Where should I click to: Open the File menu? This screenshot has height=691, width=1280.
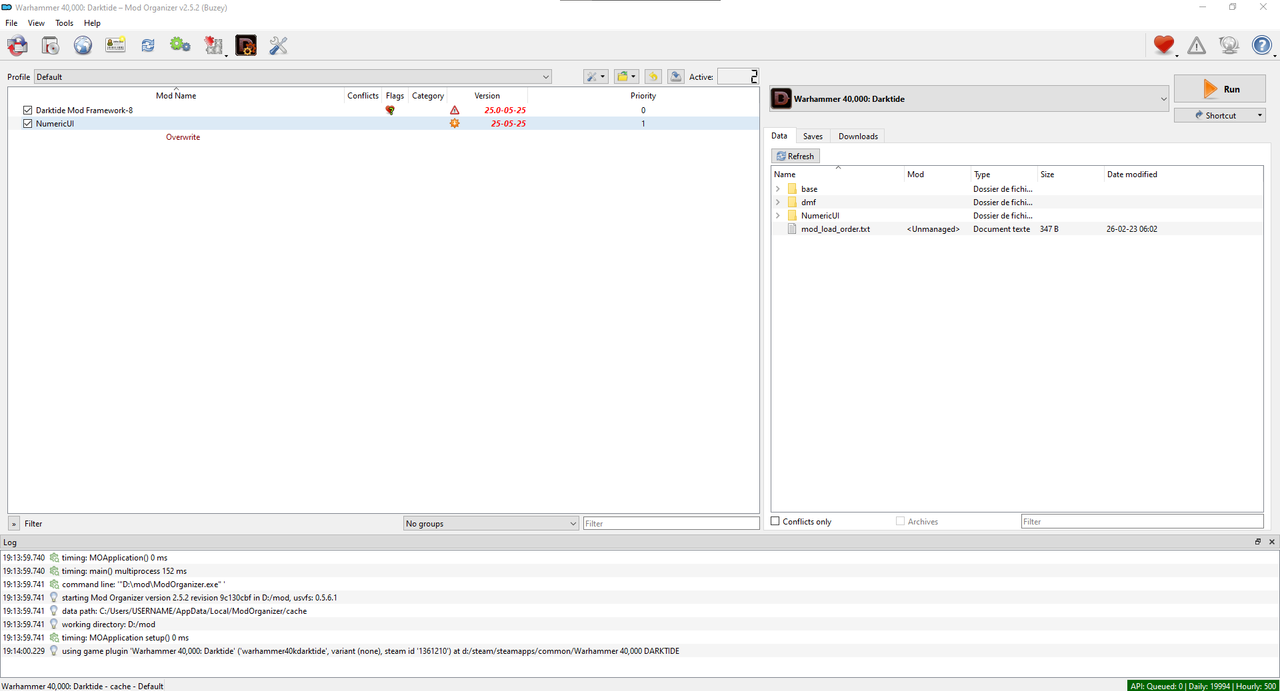coord(11,23)
